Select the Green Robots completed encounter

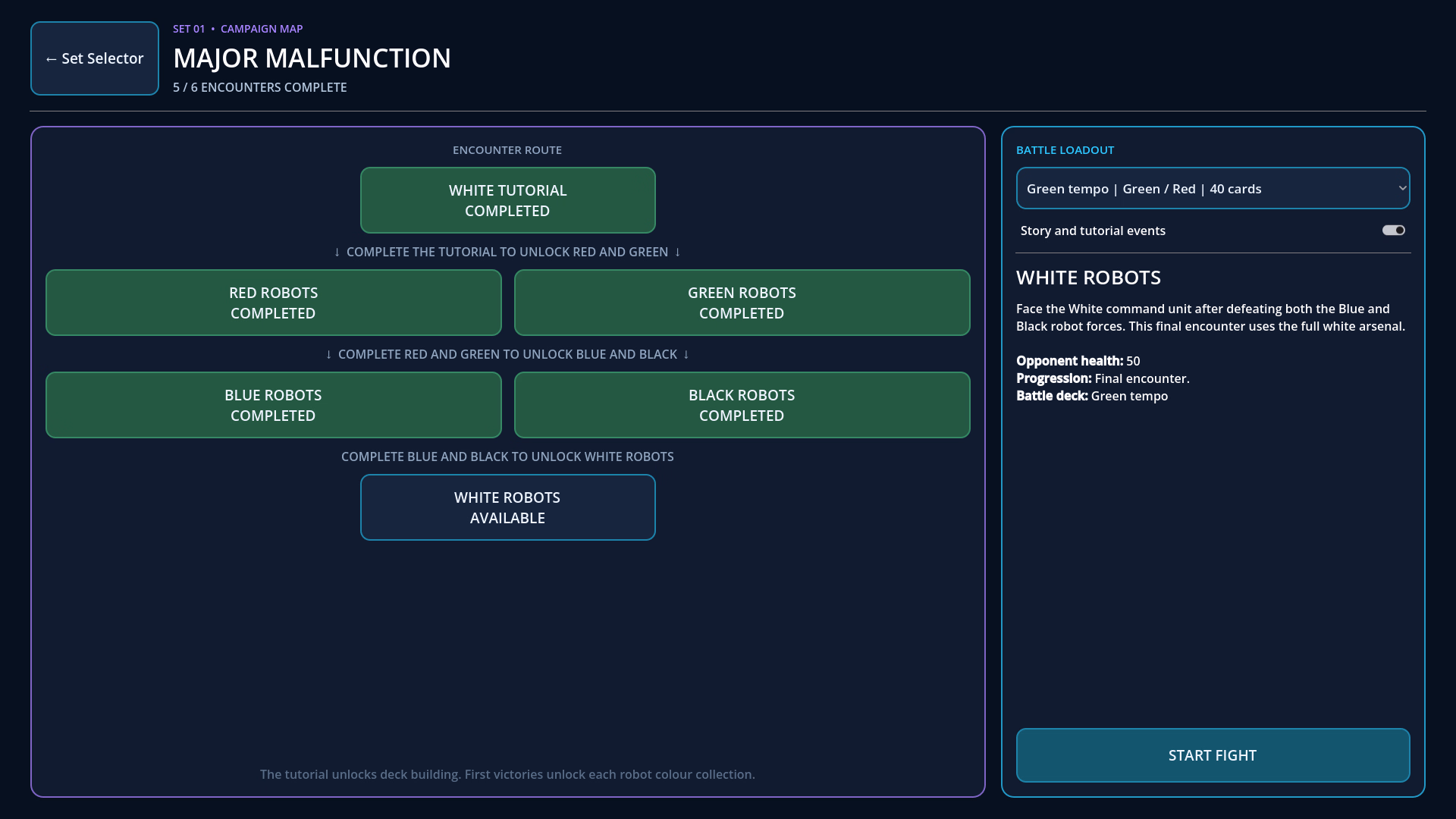coord(742,303)
